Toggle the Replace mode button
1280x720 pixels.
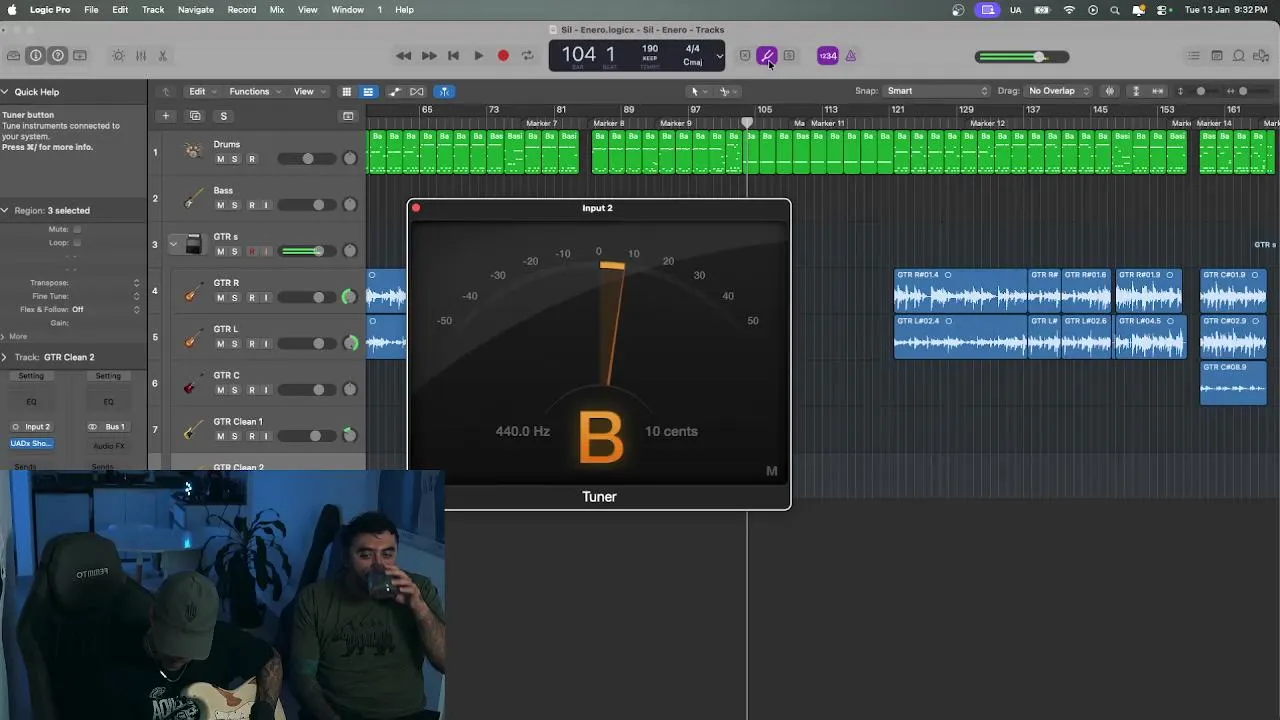point(745,56)
